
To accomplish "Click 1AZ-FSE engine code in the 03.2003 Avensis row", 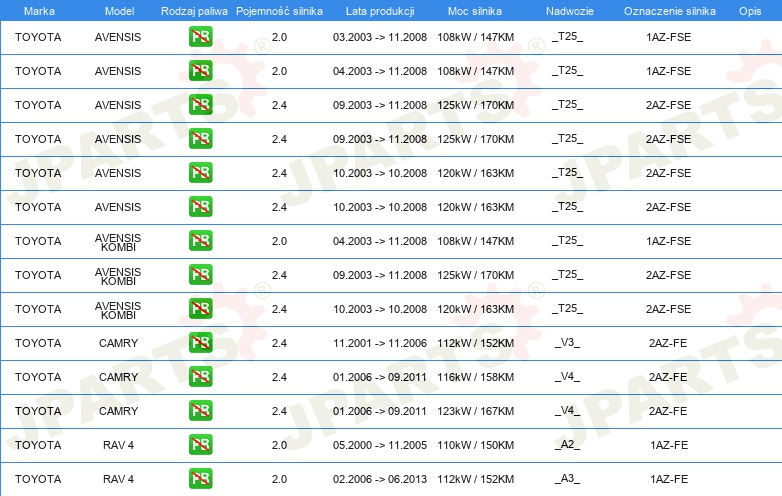I will point(668,37).
